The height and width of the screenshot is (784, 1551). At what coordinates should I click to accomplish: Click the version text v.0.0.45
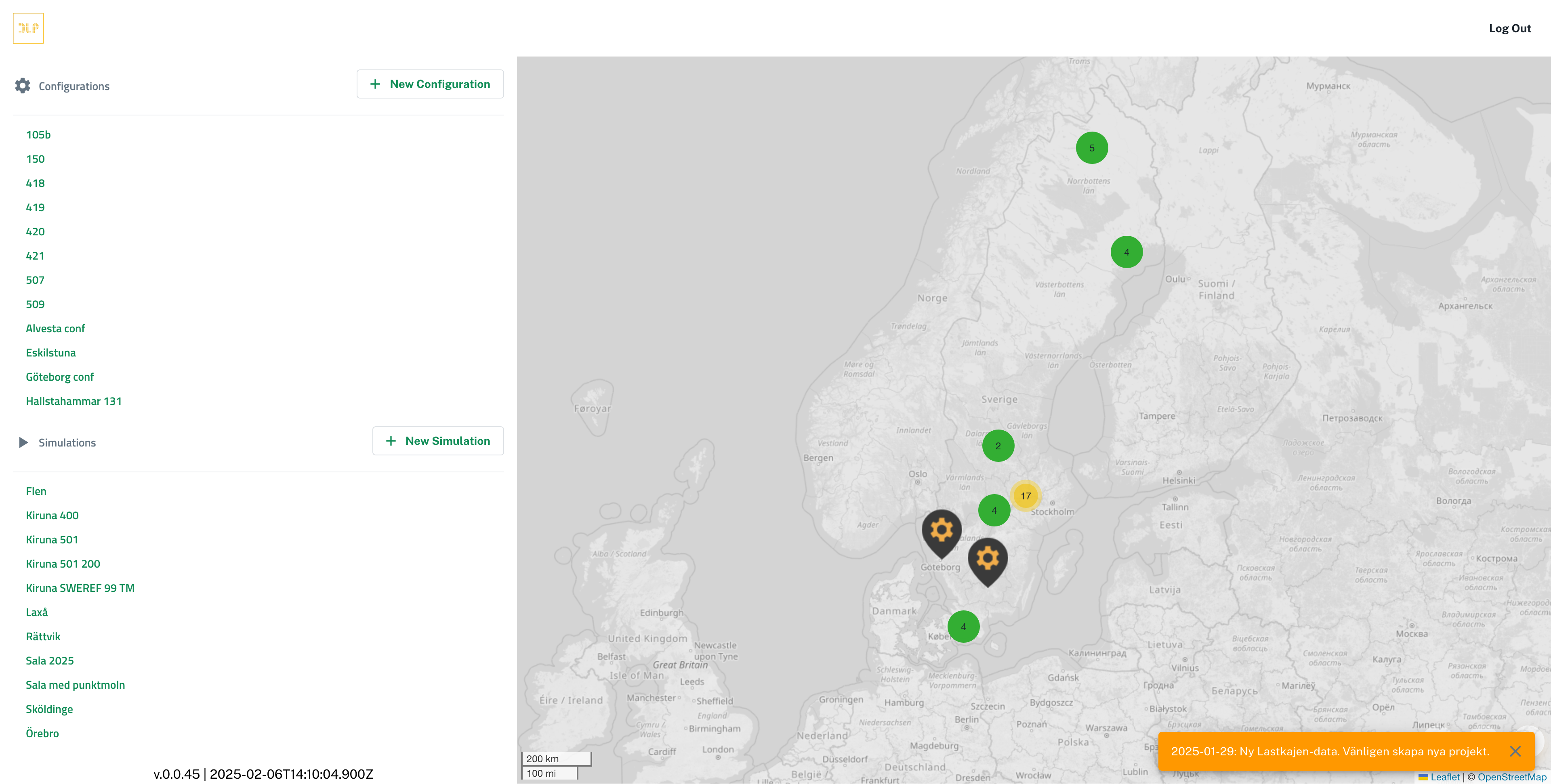[263, 774]
